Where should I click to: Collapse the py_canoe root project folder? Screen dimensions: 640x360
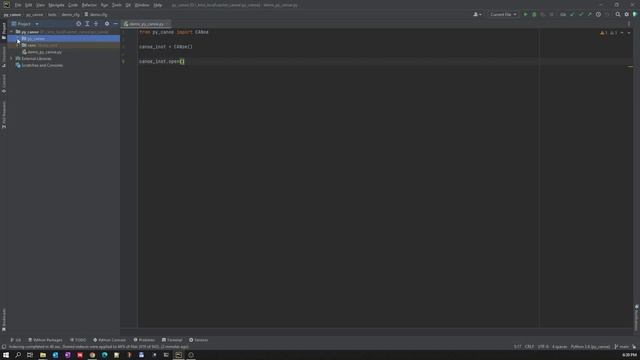[x=12, y=32]
